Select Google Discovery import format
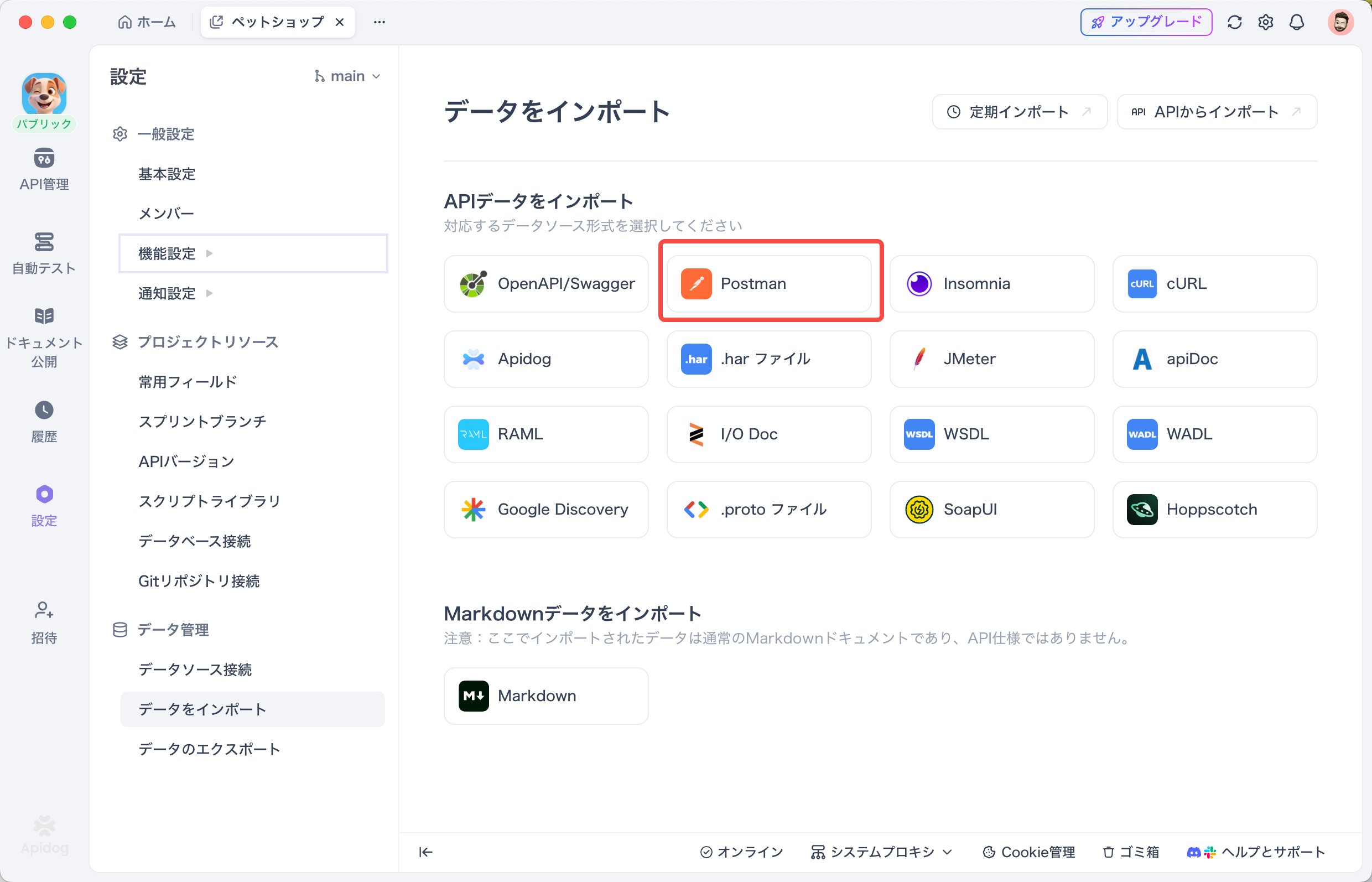This screenshot has width=1372, height=882. (545, 509)
